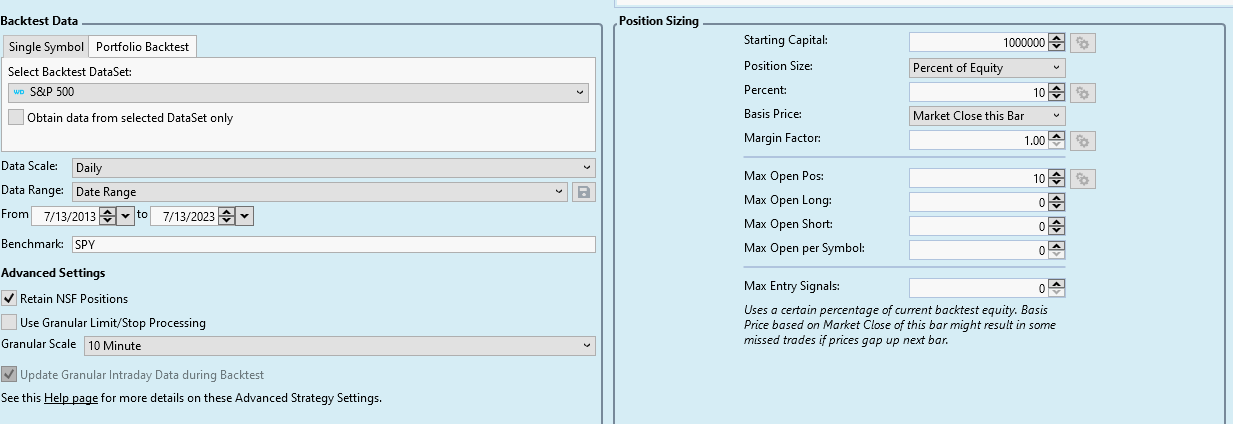Screen dimensions: 1233x424
Task: Open the S&P 500 DataSet dropdown
Action: click(x=298, y=92)
